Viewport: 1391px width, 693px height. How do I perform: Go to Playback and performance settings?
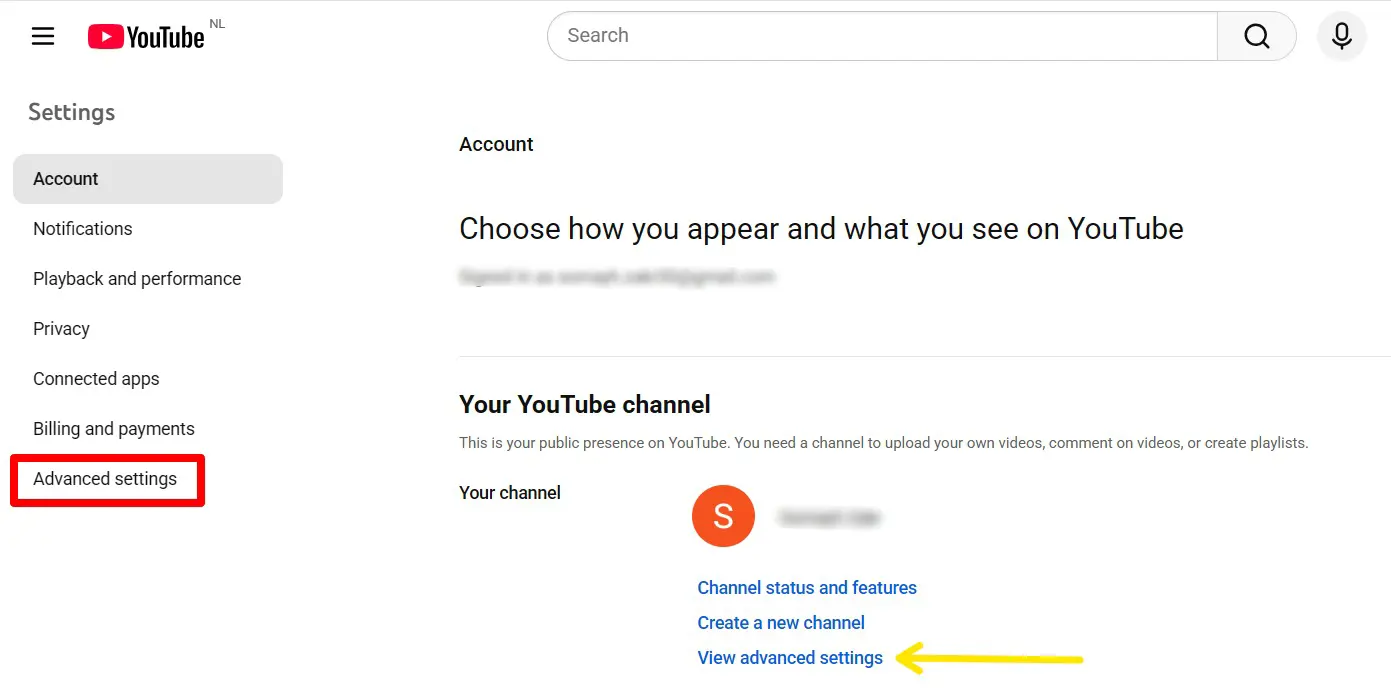point(137,279)
